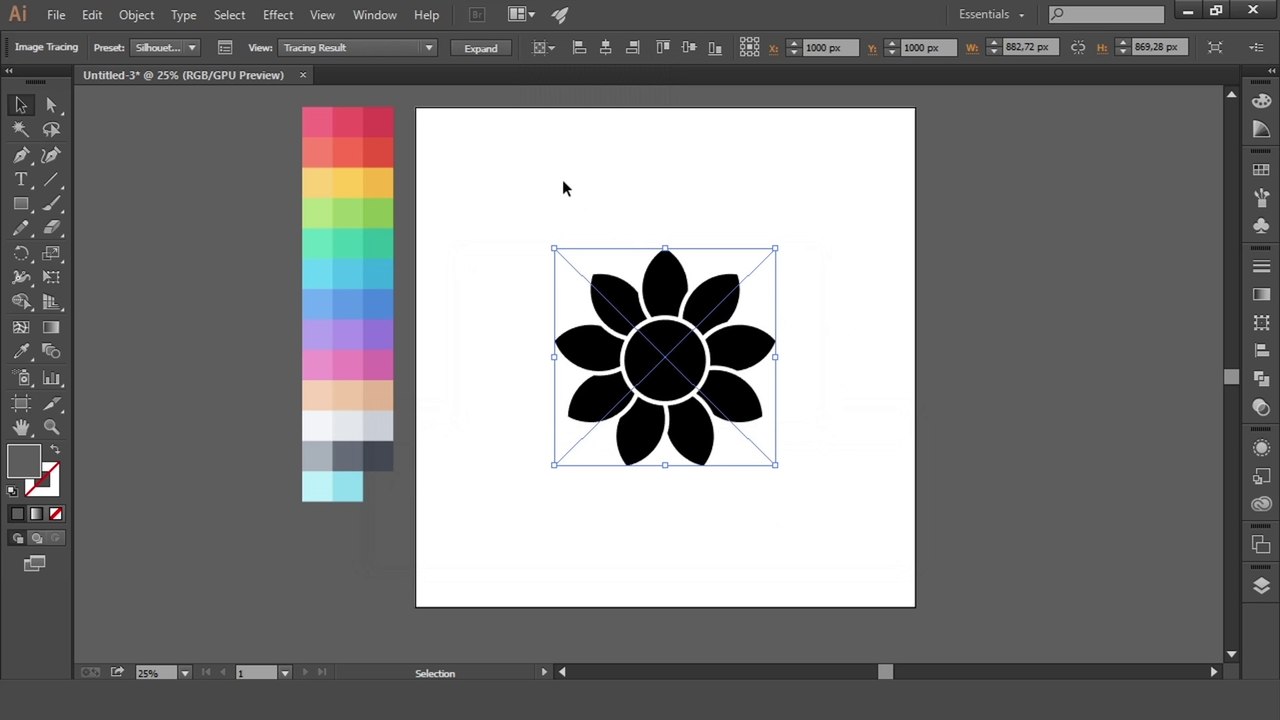This screenshot has width=1280, height=720.
Task: Open the File menu
Action: 56,15
